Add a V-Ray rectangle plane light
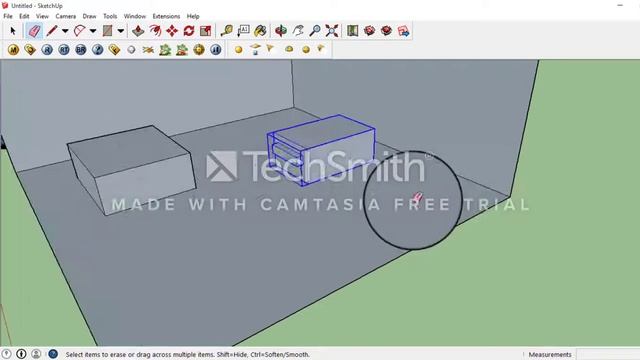Image resolution: width=640 pixels, height=360 pixels. click(x=256, y=50)
